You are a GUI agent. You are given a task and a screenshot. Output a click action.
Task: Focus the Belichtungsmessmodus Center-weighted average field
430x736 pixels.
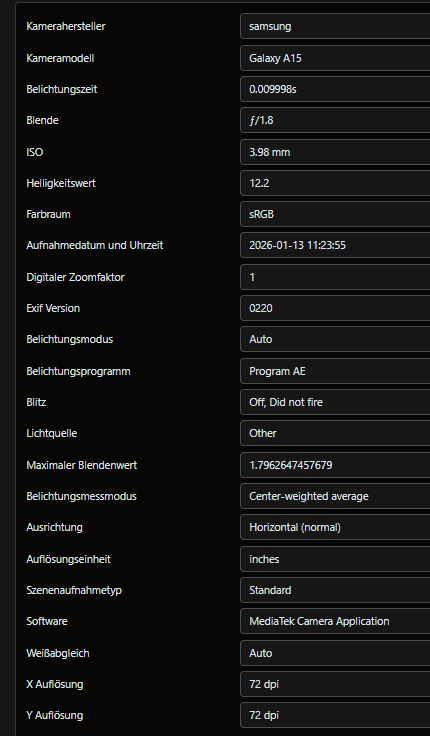point(335,496)
